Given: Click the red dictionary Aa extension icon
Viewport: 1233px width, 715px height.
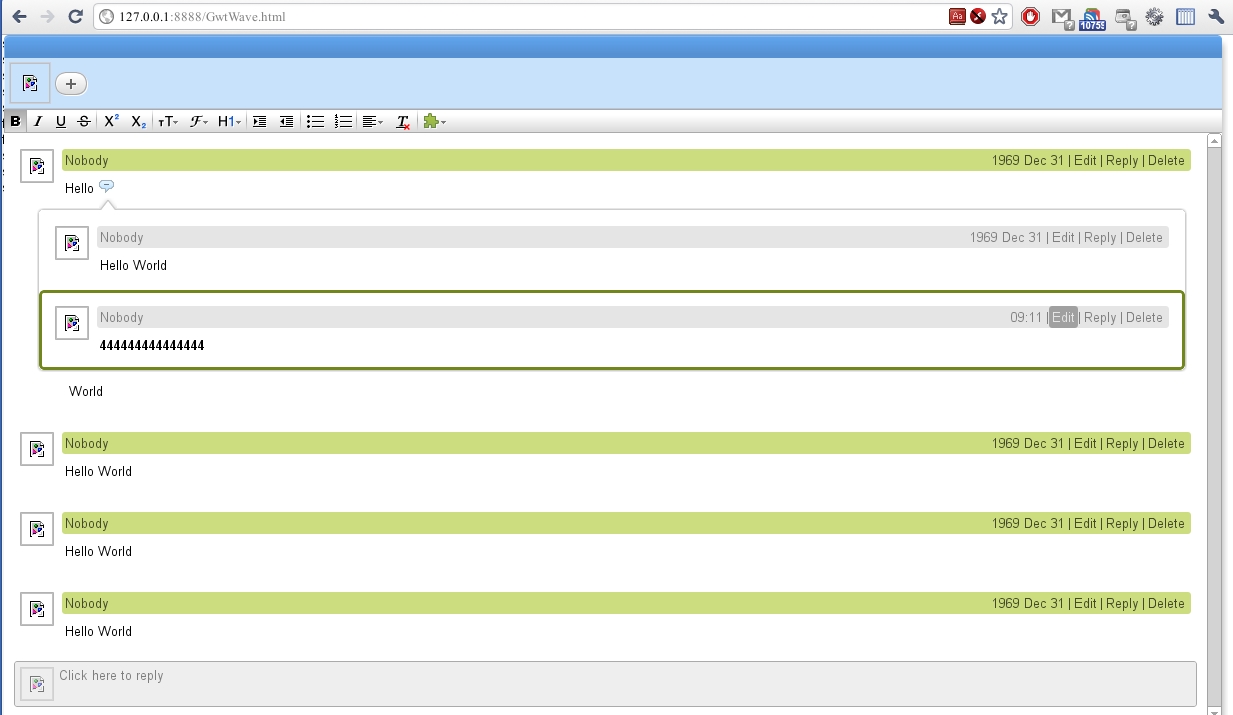Looking at the screenshot, I should coord(957,16).
